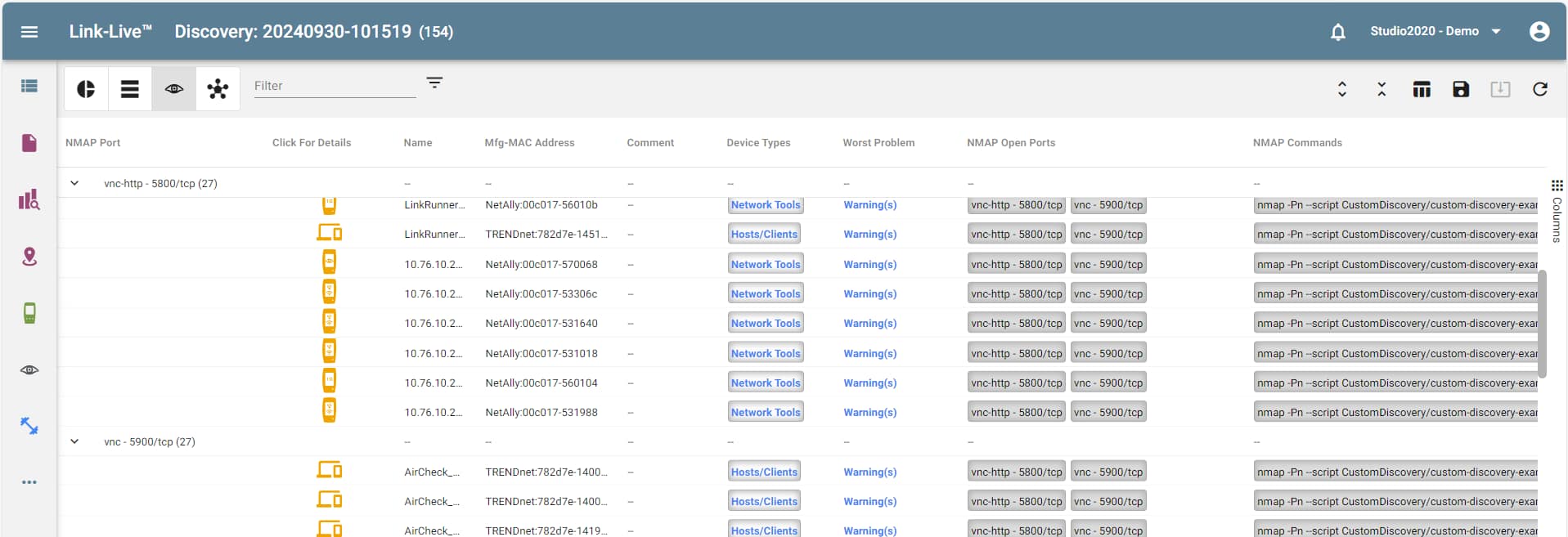Open the hamburger main menu
Image resolution: width=1568 pixels, height=537 pixels.
click(29, 32)
